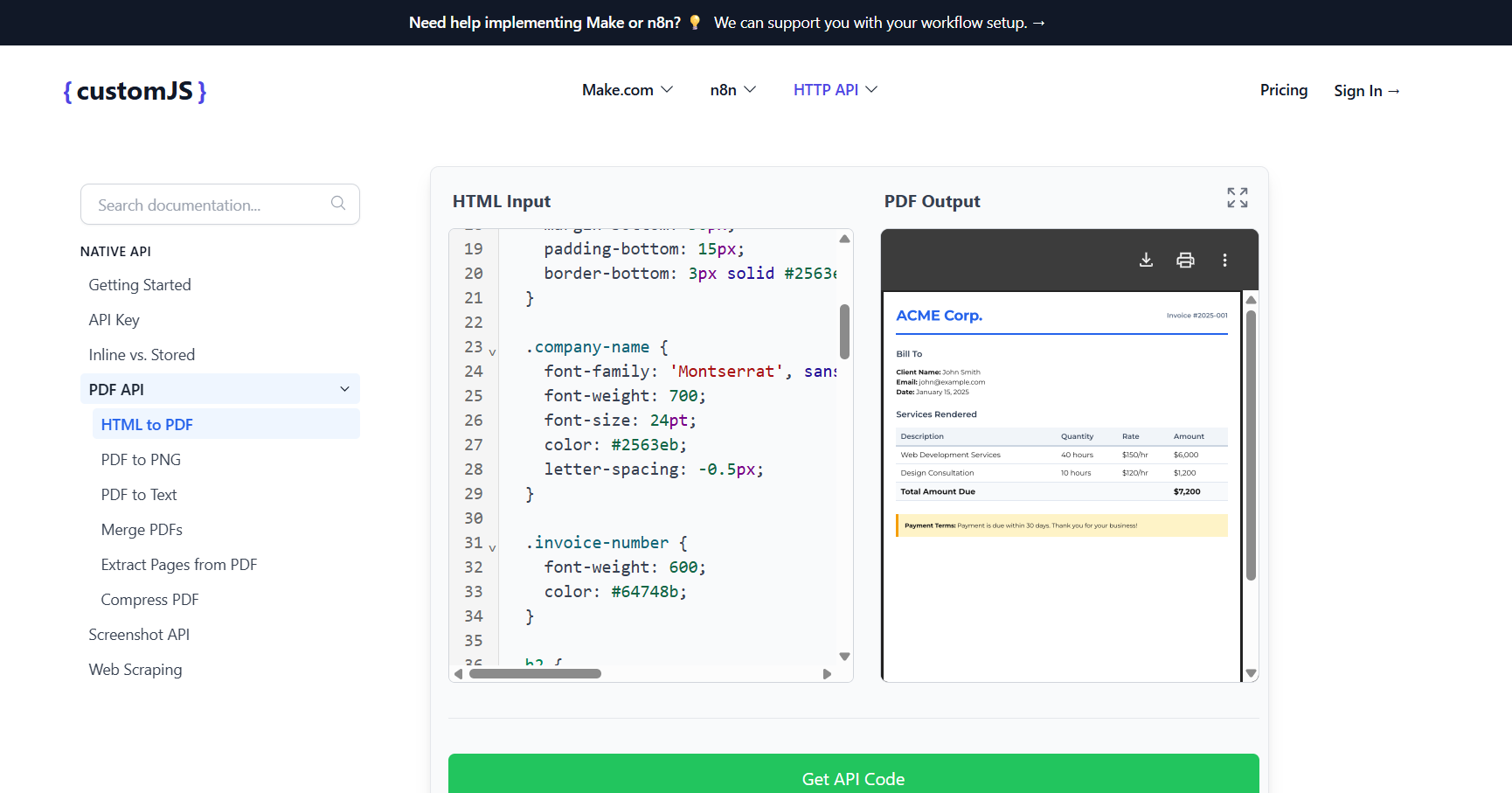Image resolution: width=1512 pixels, height=793 pixels.
Task: Open the n8n dropdown menu
Action: 732,90
